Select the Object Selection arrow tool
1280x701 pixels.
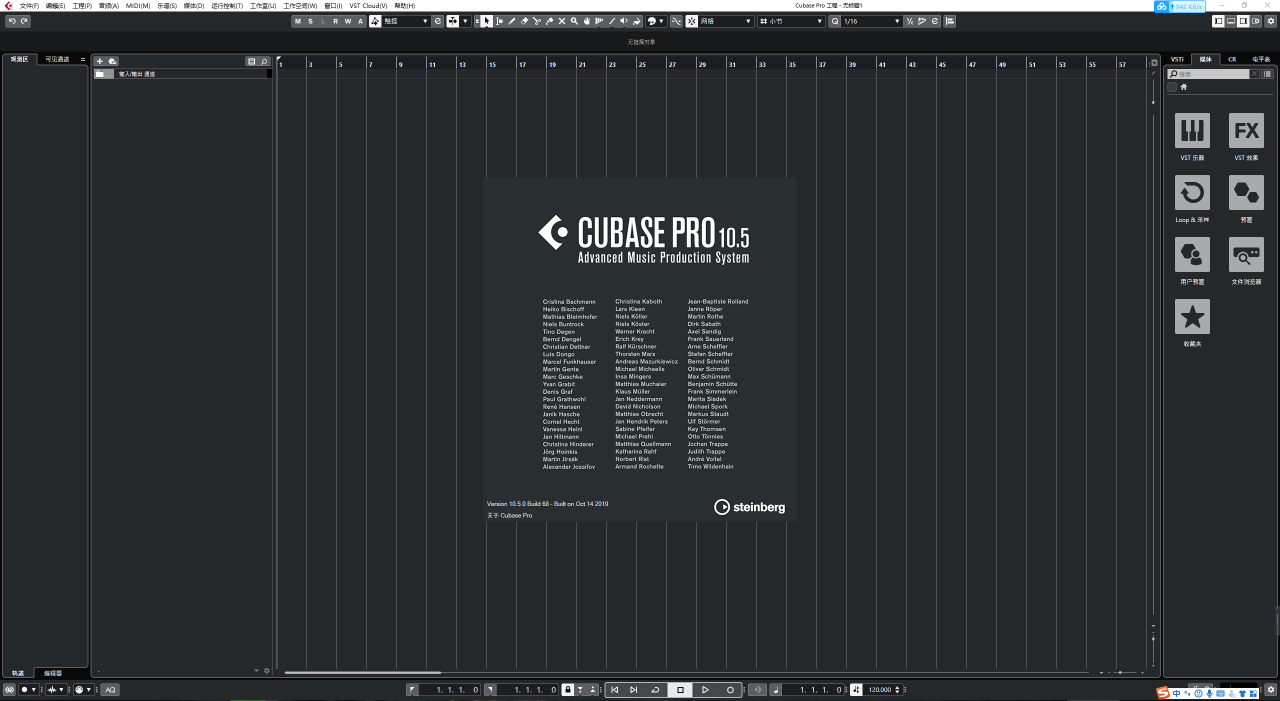click(x=487, y=21)
